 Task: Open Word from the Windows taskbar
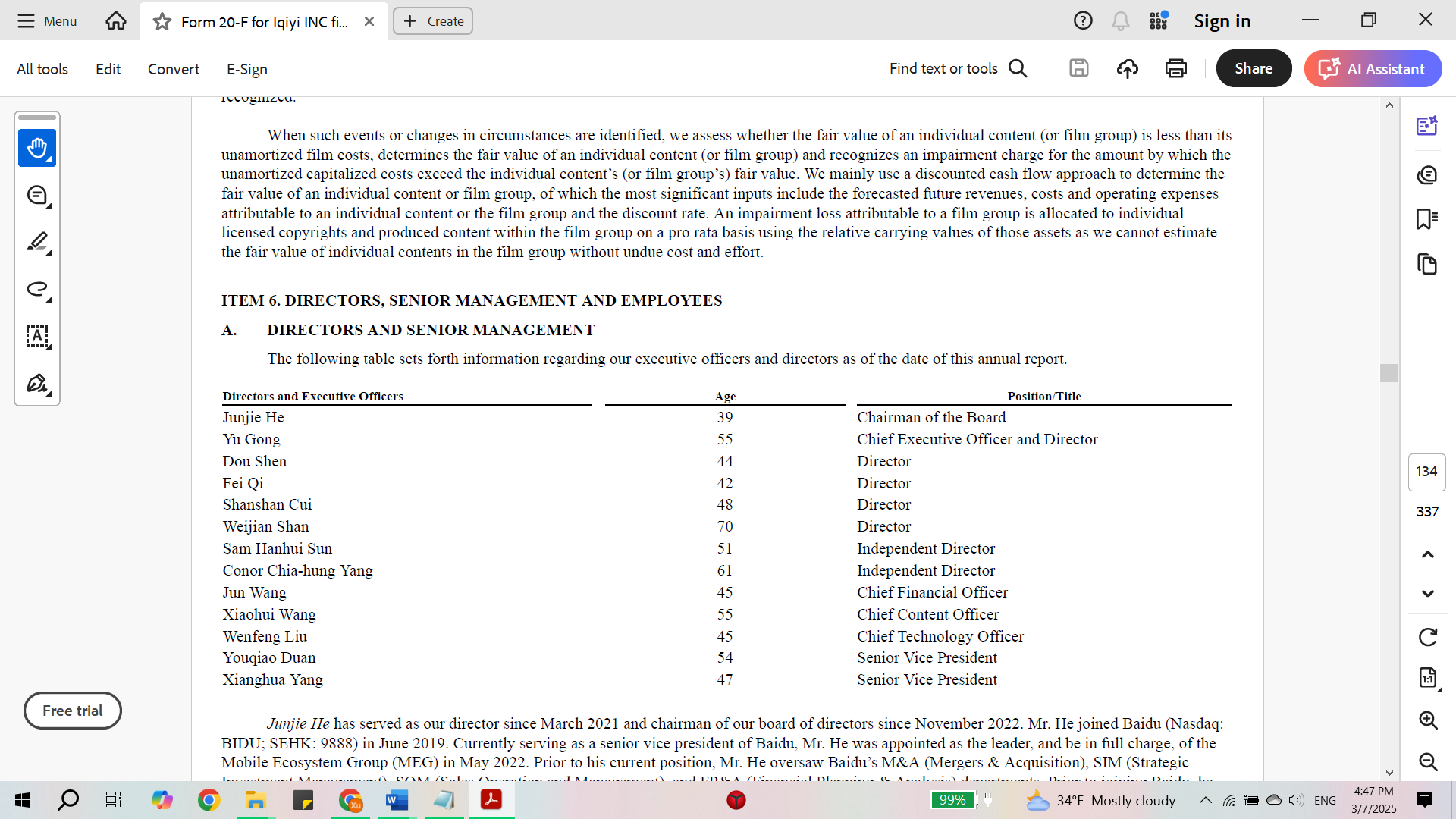[x=397, y=800]
